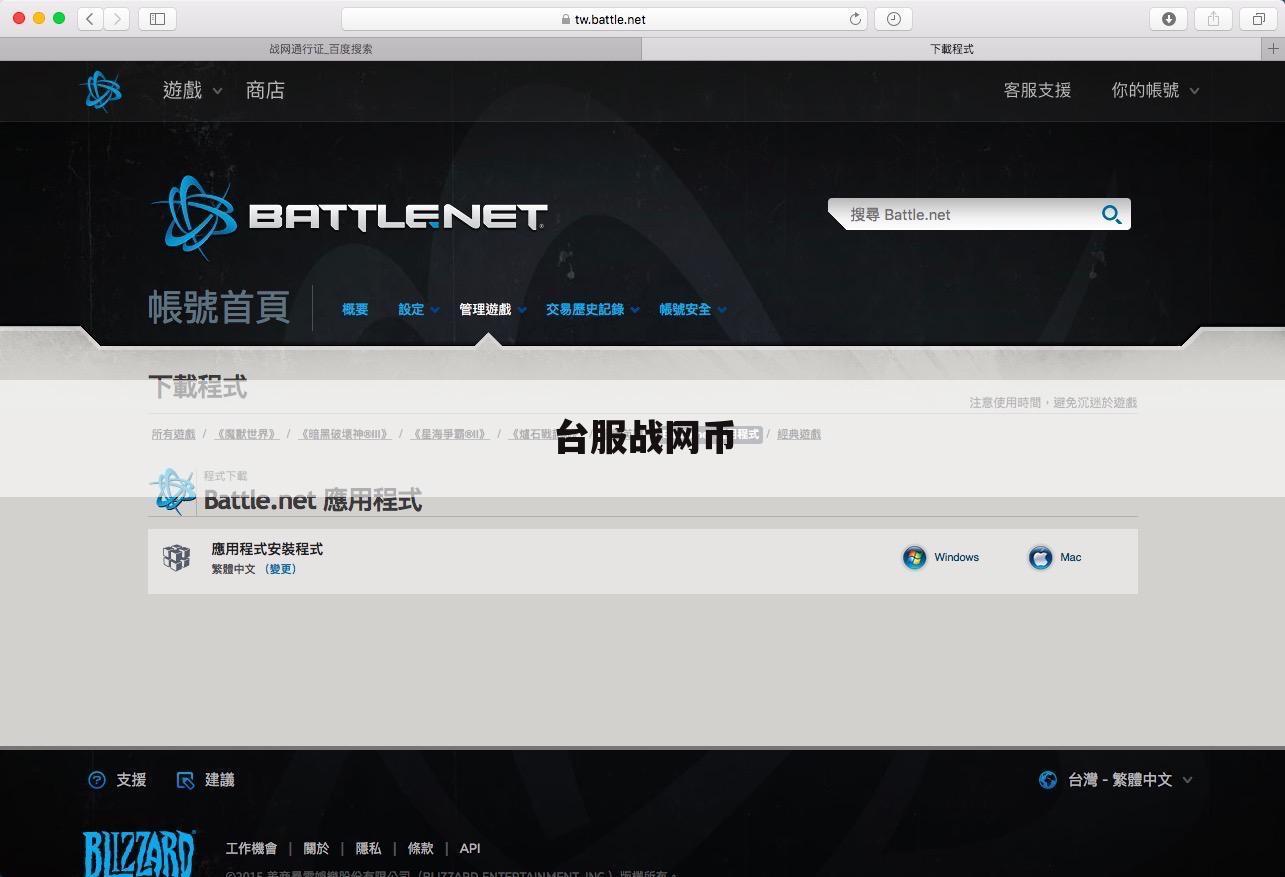Click the installer box icon
The width and height of the screenshot is (1285, 877).
click(177, 558)
